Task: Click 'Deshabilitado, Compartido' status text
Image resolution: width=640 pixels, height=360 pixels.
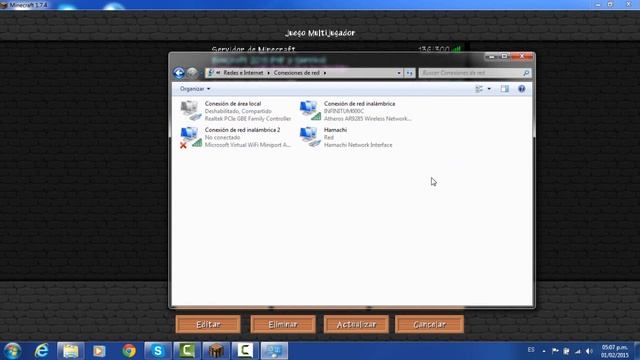Action: [x=238, y=111]
